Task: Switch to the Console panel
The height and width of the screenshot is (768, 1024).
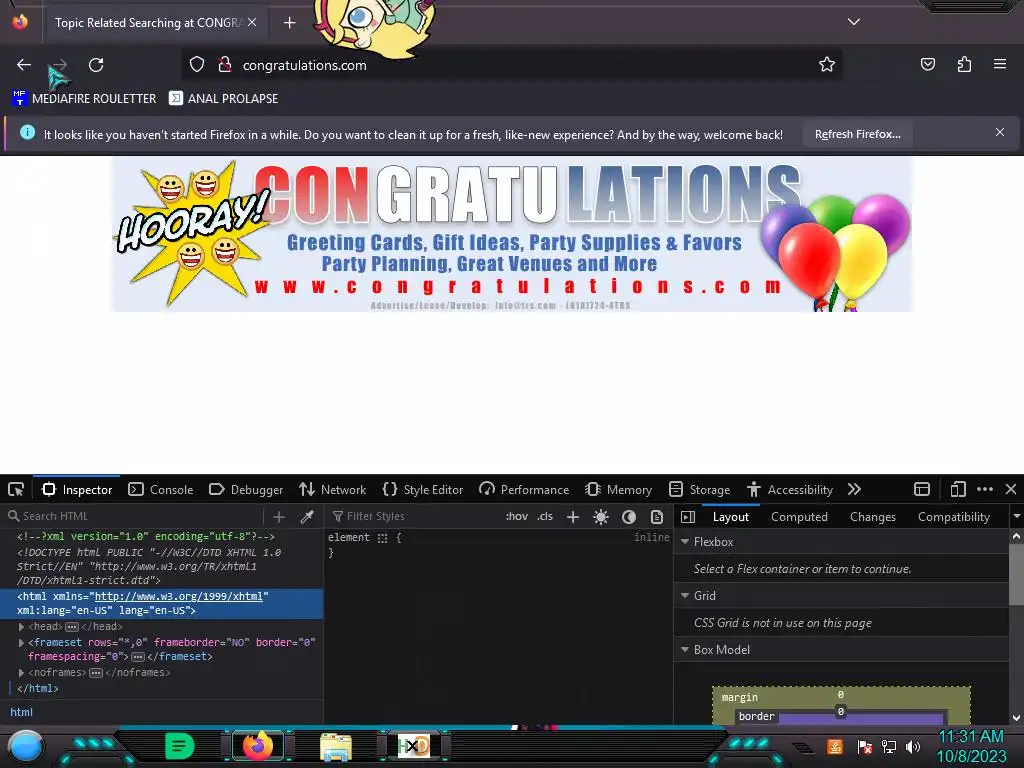Action: click(x=161, y=490)
